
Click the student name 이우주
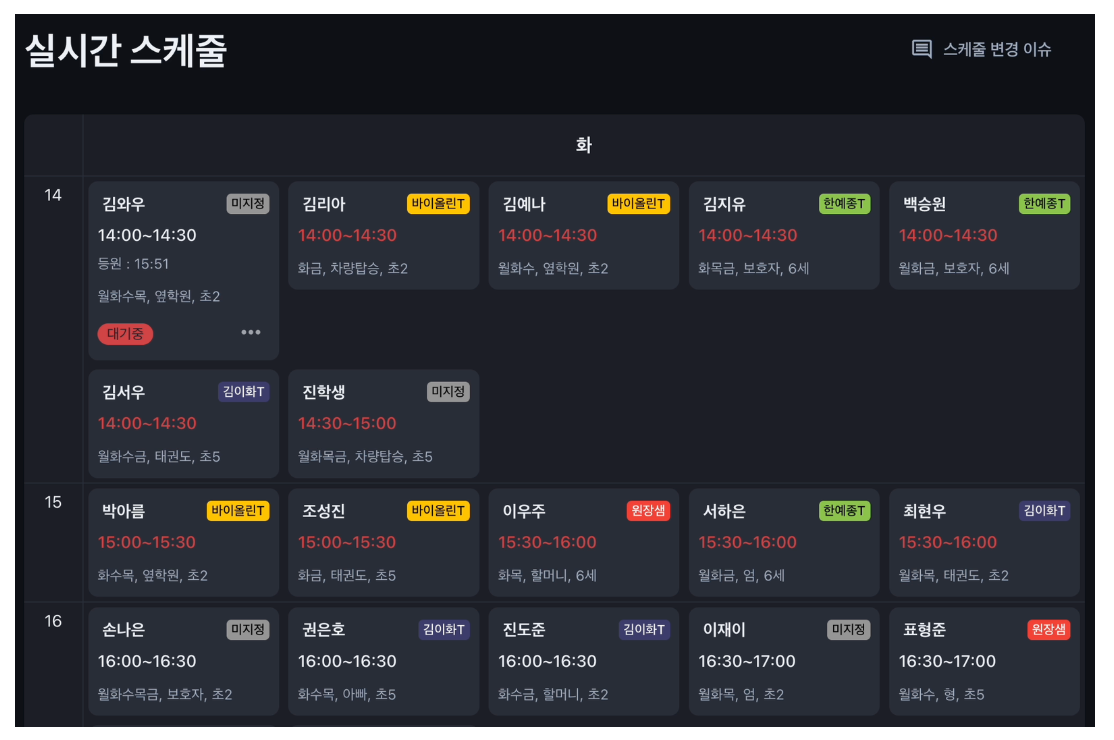coord(524,511)
